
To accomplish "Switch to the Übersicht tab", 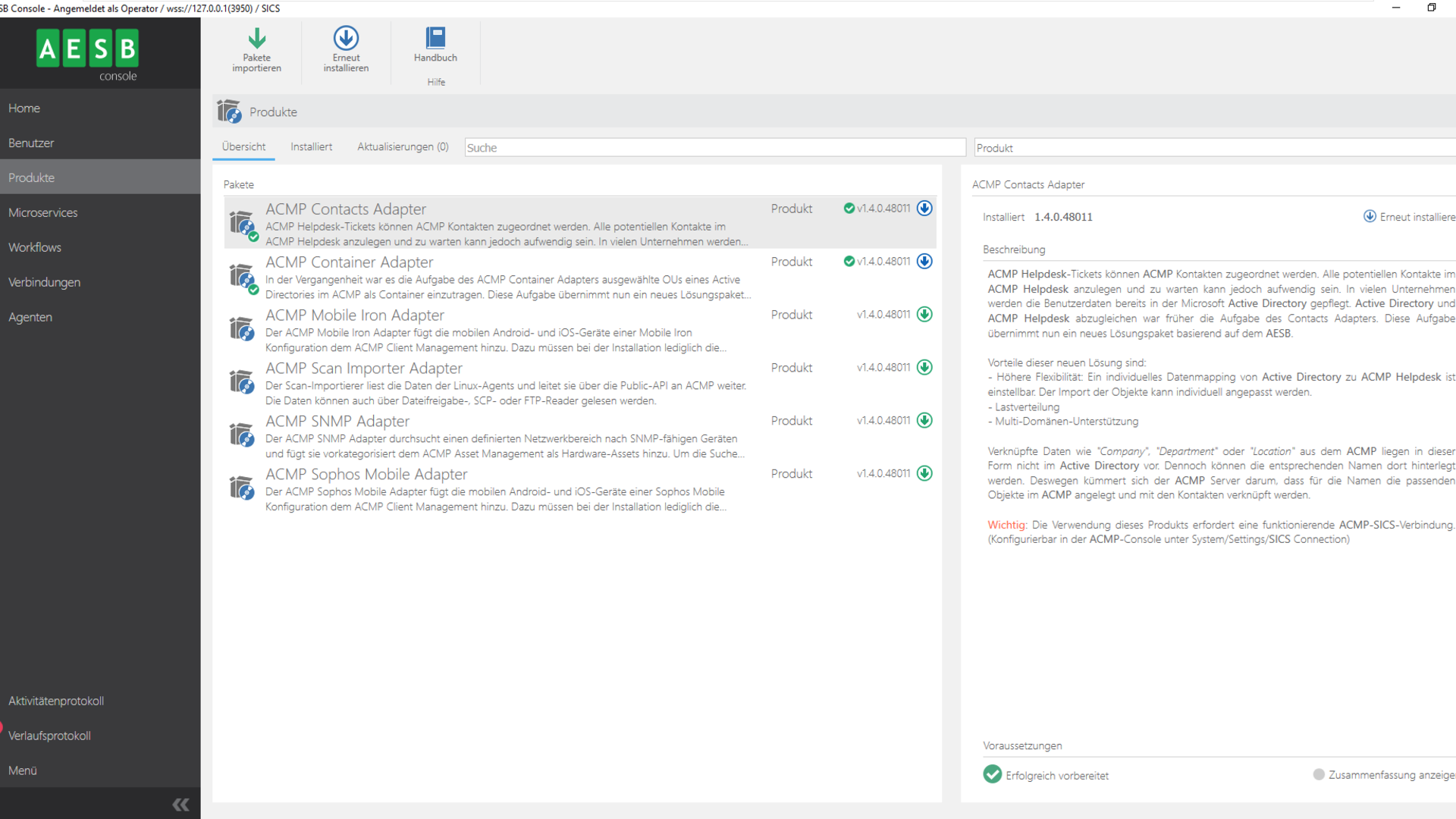I will tap(243, 147).
